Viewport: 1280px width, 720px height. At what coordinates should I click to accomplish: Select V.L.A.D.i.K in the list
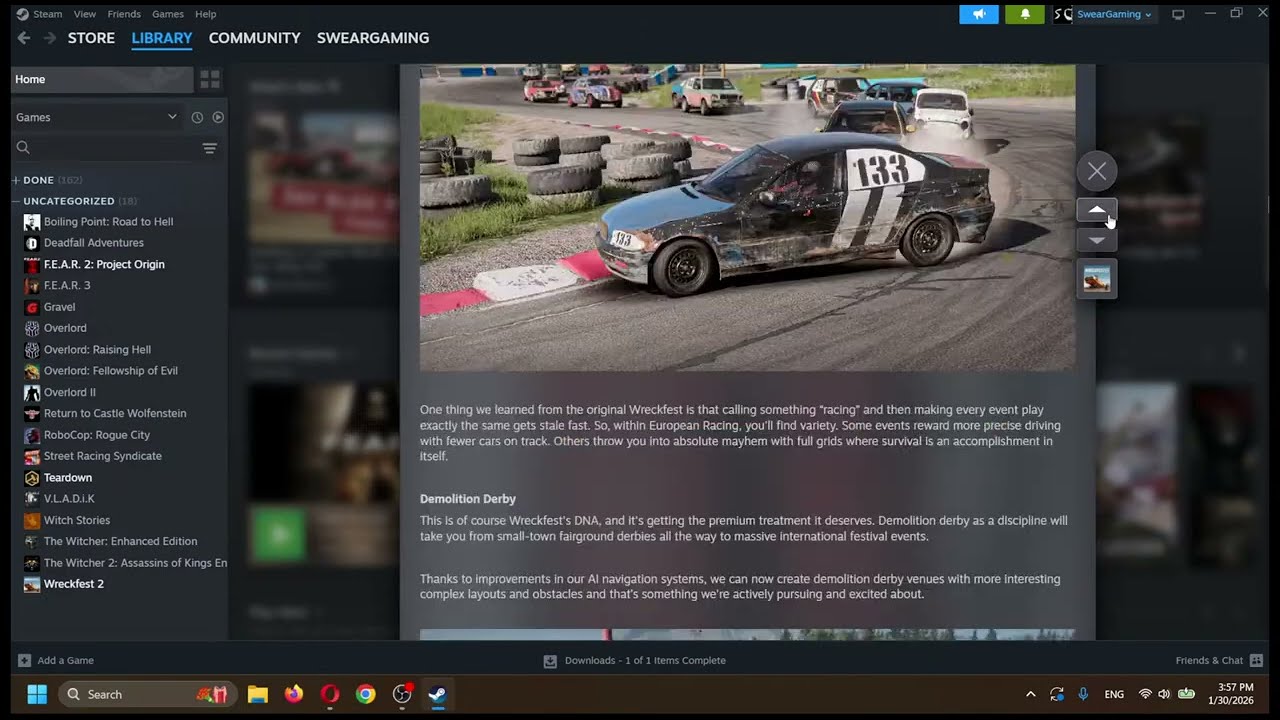tap(69, 498)
